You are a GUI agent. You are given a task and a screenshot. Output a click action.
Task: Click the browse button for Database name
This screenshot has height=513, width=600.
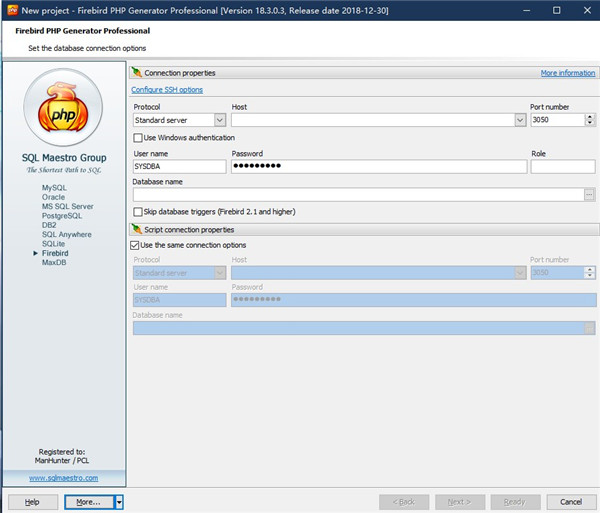pyautogui.click(x=589, y=195)
